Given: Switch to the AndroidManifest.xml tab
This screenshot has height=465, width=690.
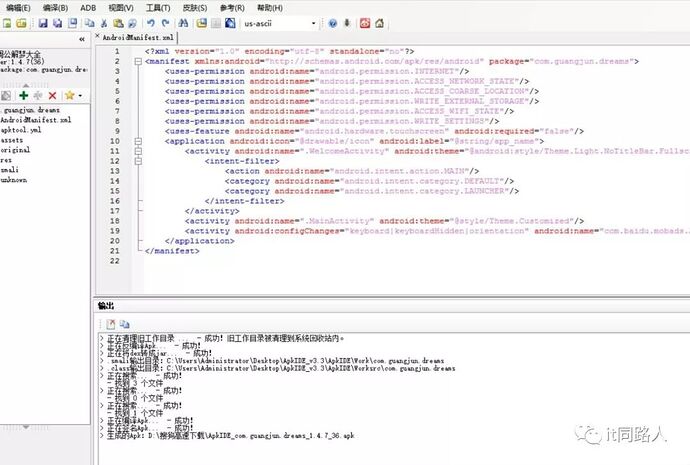Looking at the screenshot, I should tap(132, 37).
